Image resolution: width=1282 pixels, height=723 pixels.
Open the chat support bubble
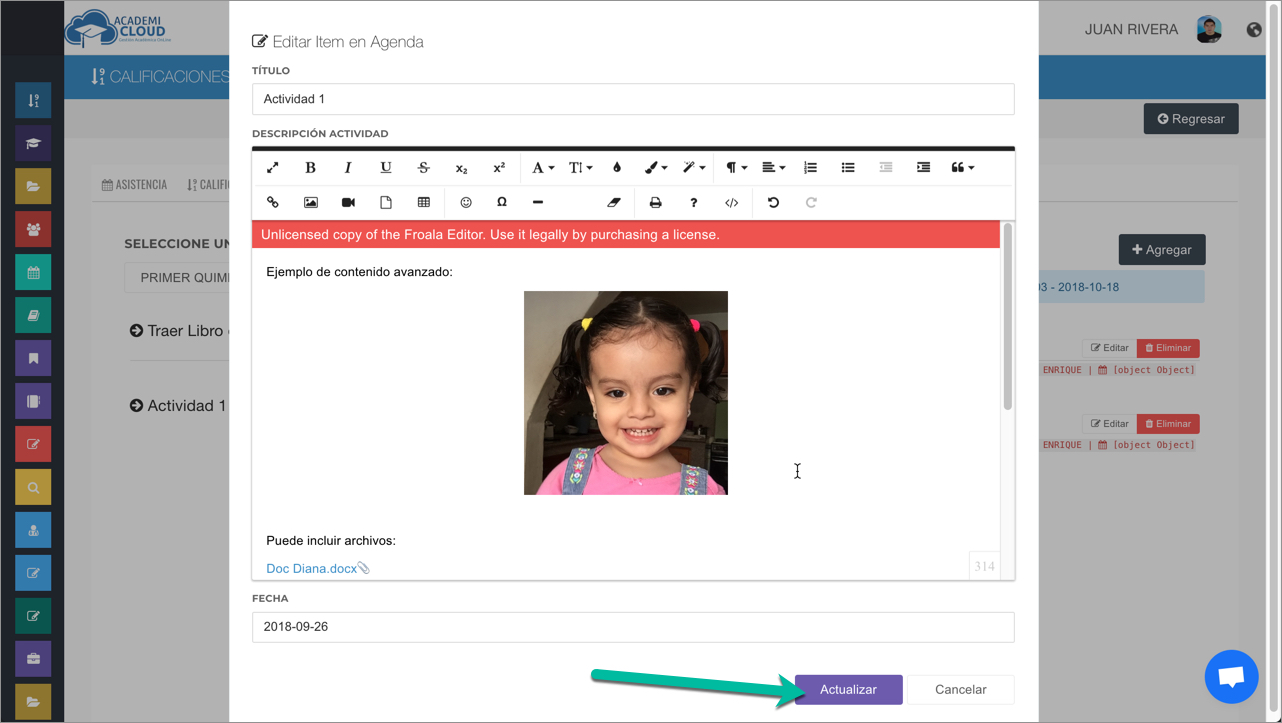click(1231, 677)
